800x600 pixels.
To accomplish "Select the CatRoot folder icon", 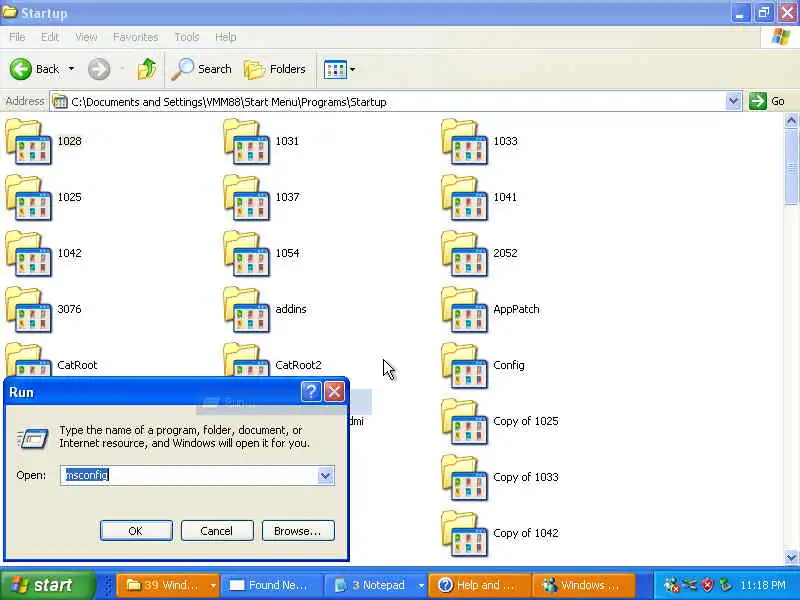I will click(x=29, y=360).
